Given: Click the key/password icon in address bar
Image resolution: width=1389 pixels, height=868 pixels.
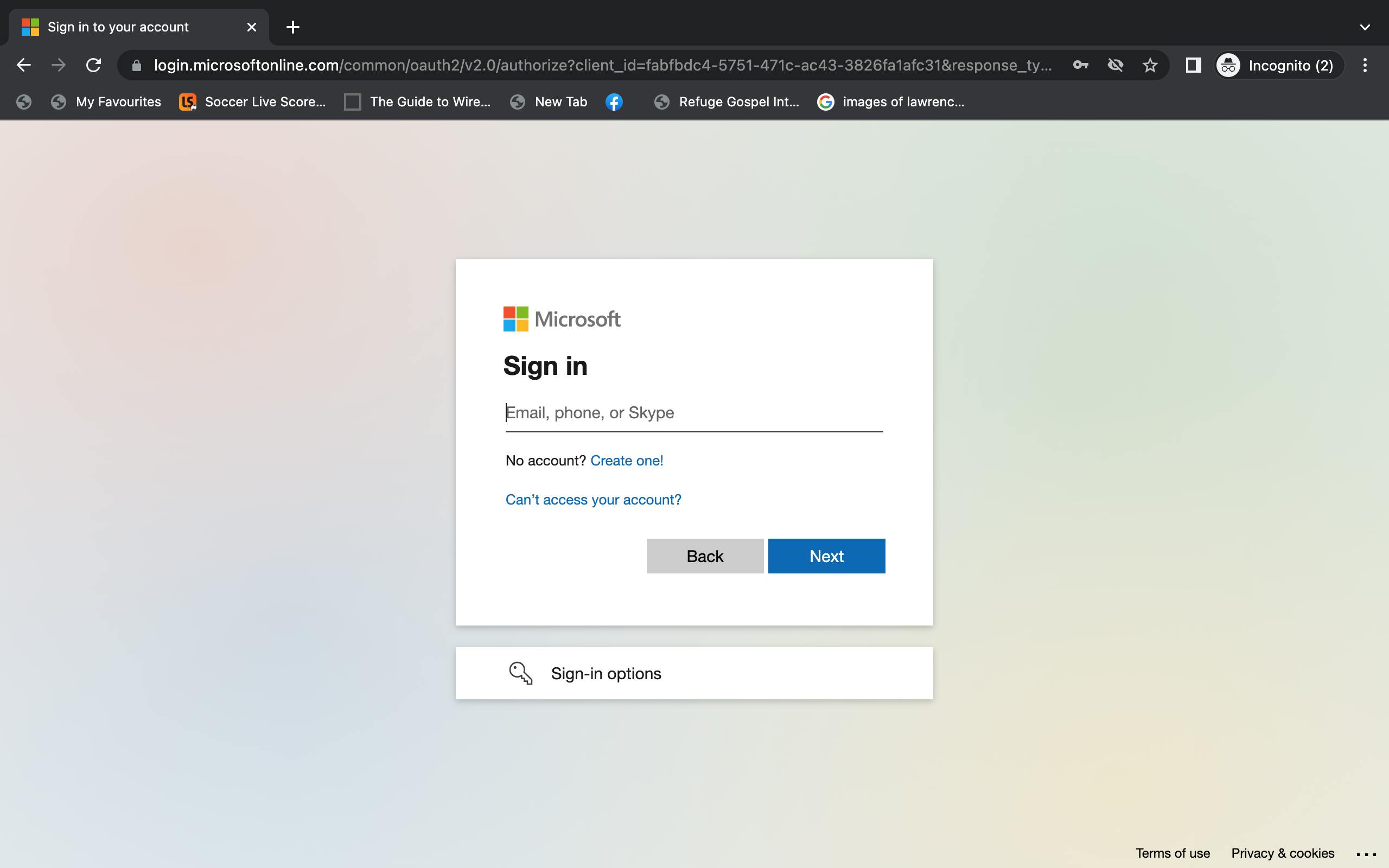Looking at the screenshot, I should point(1080,65).
